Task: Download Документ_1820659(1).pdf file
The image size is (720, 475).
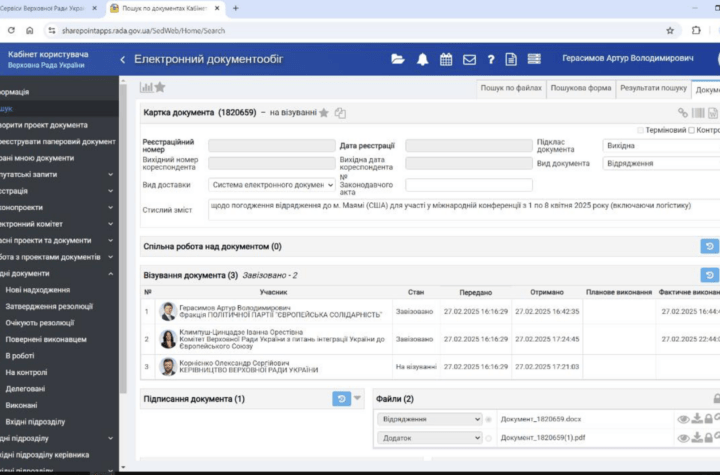Action: [x=697, y=437]
